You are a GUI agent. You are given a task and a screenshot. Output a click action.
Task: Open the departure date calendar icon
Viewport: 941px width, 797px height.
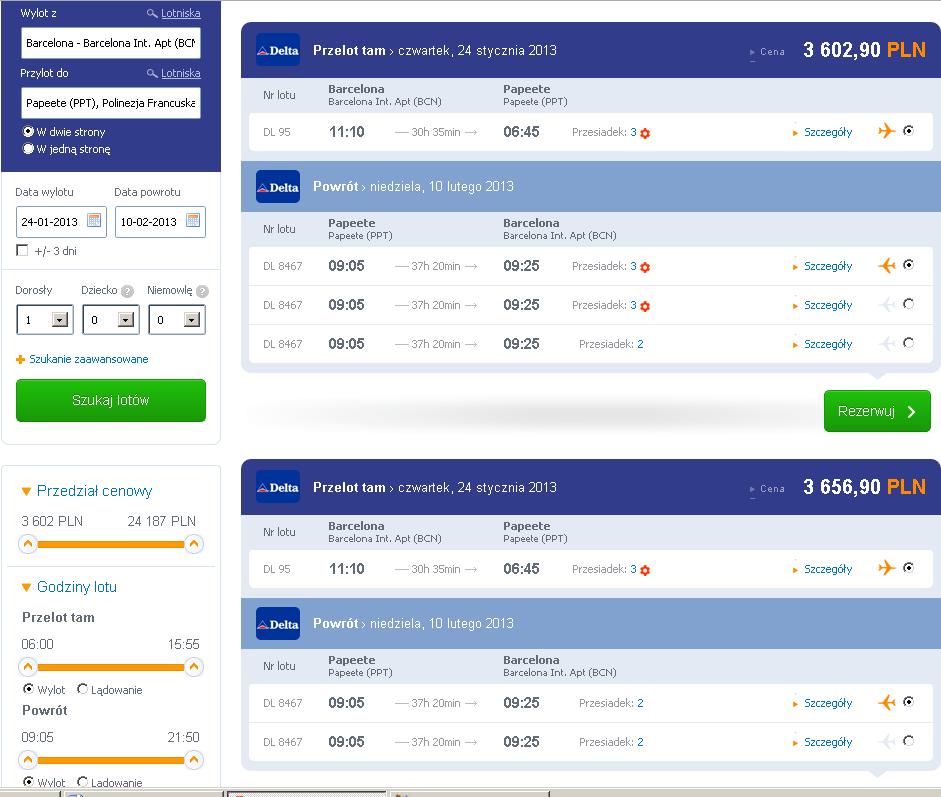94,220
